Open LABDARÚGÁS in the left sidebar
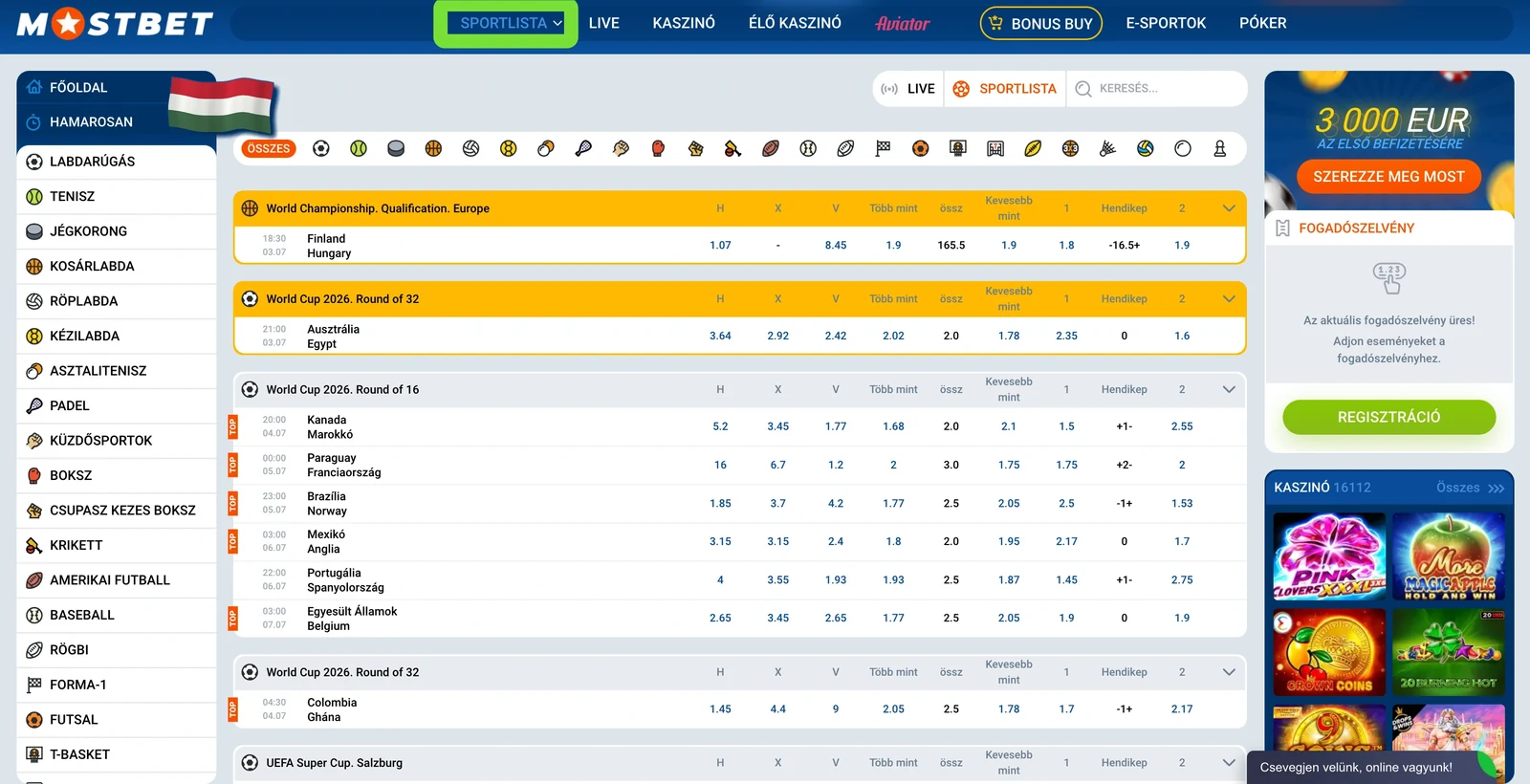 (x=117, y=162)
